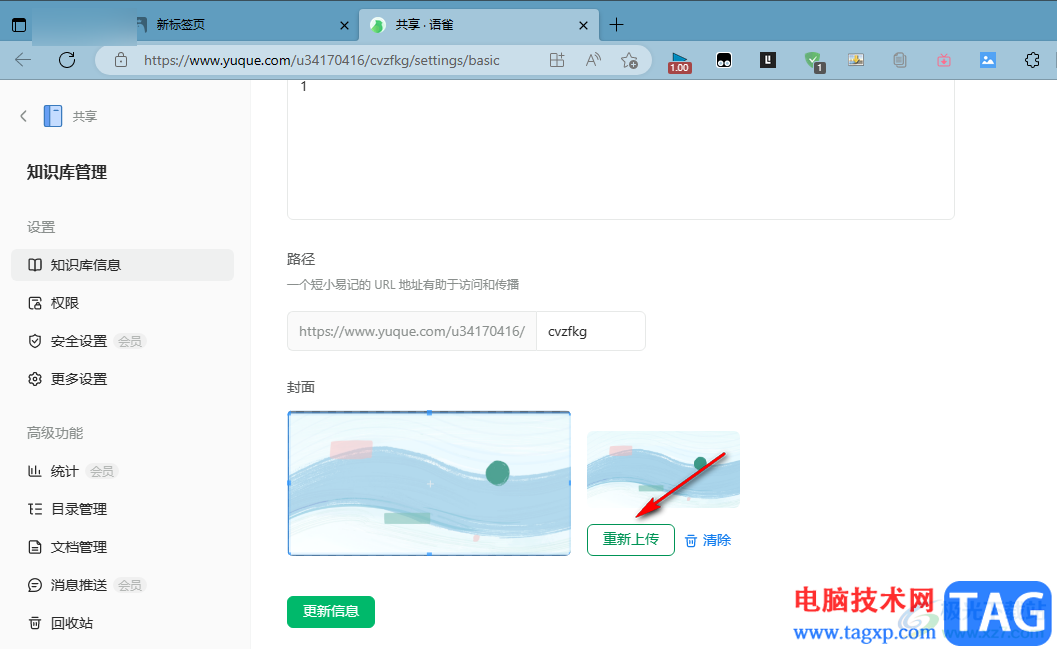The height and width of the screenshot is (649, 1057).
Task: Switch to the 新标签页 tab
Action: pos(243,25)
